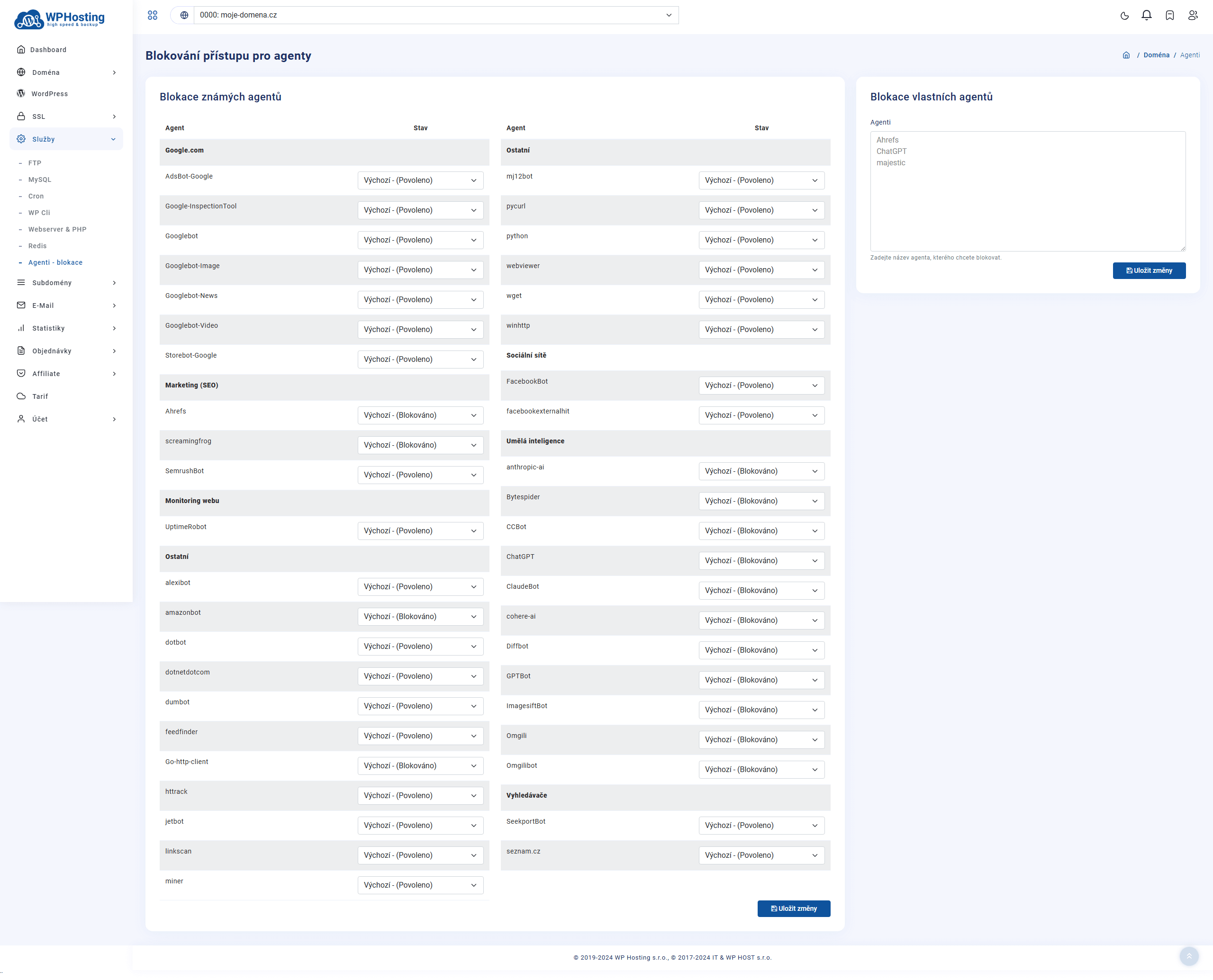Image resolution: width=1213 pixels, height=980 pixels.
Task: Open mj12bot state dropdown
Action: click(761, 180)
